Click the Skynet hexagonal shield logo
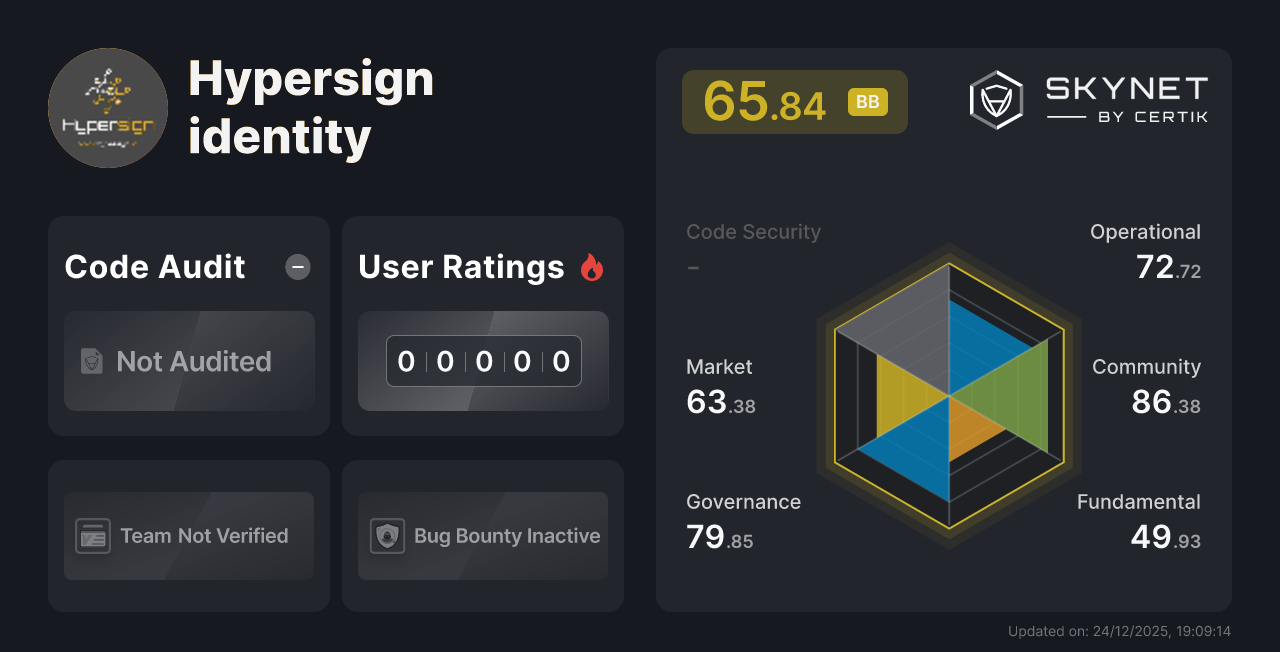The image size is (1280, 652). click(995, 98)
